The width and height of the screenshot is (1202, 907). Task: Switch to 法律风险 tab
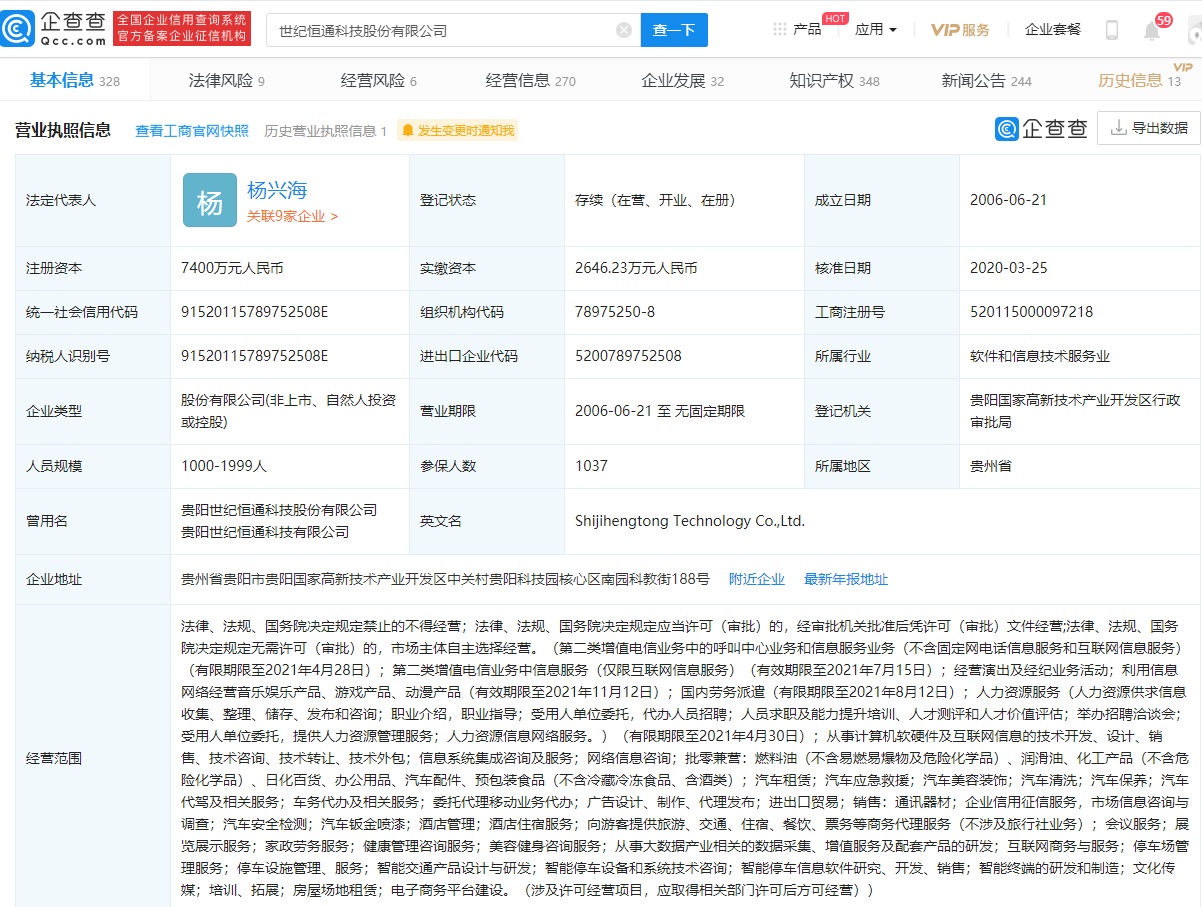click(226, 81)
